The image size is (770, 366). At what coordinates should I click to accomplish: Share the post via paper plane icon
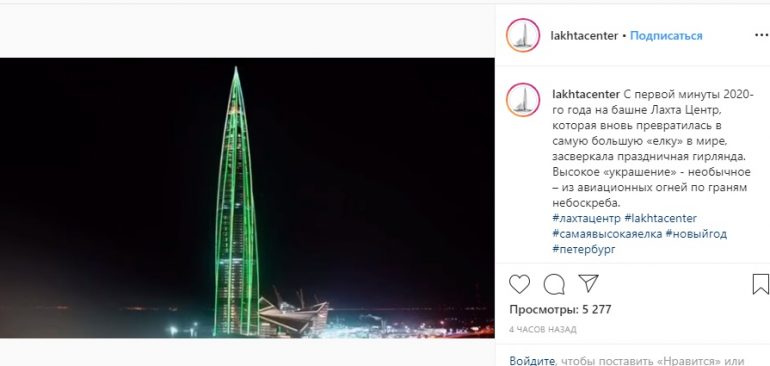tap(588, 283)
